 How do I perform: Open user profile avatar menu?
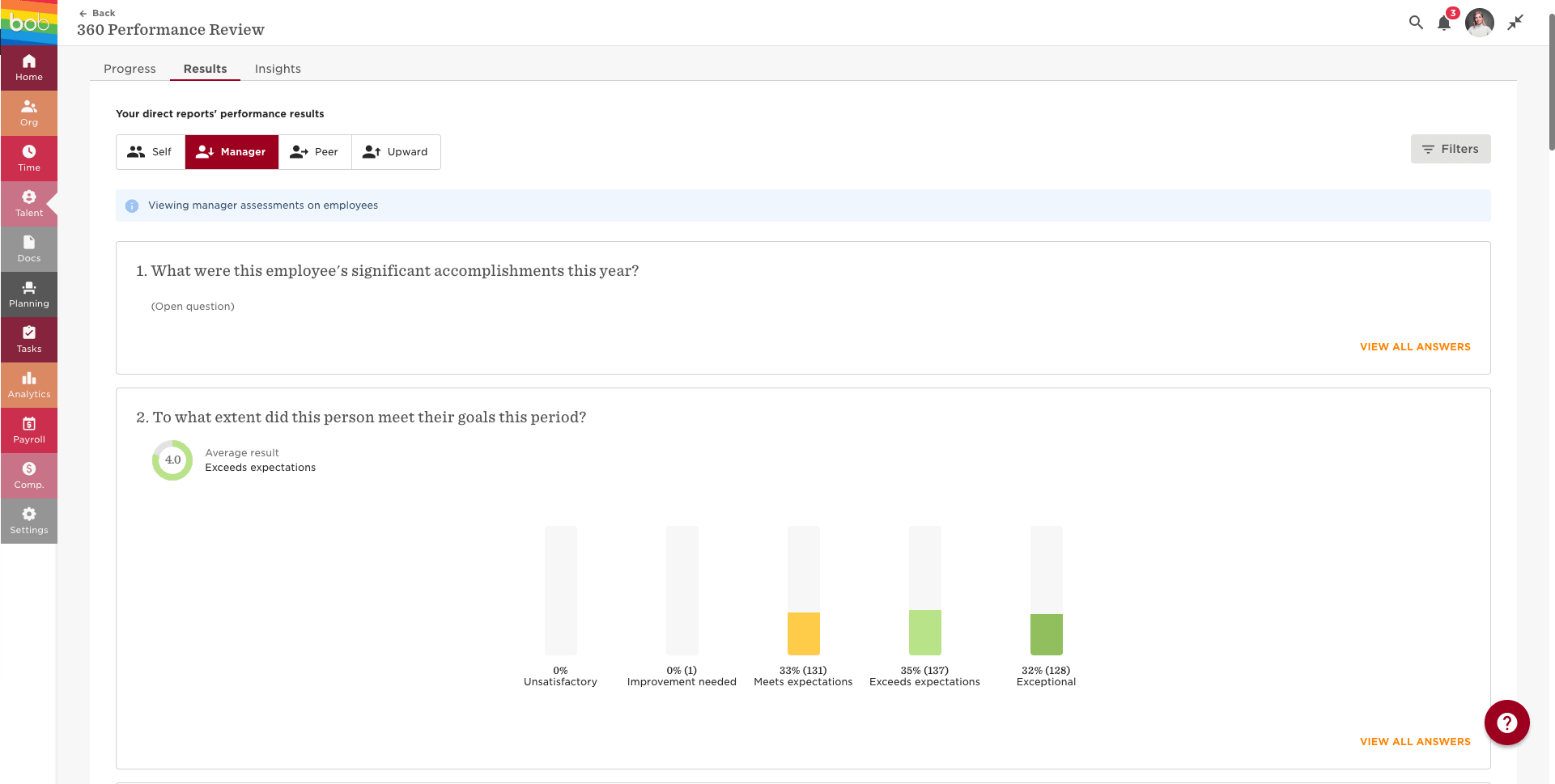tap(1479, 23)
